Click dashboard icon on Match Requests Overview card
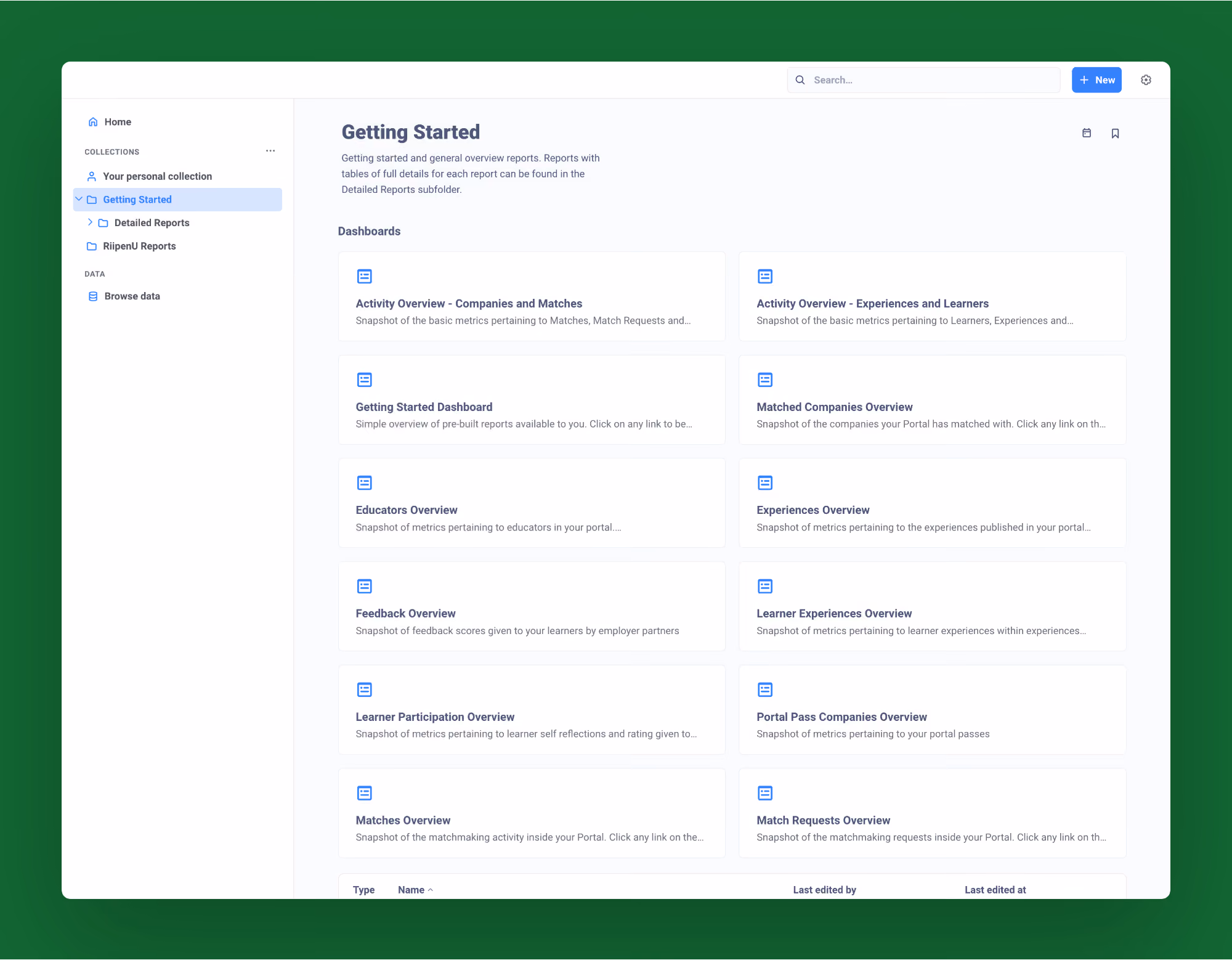This screenshot has height=960, width=1232. pos(765,793)
